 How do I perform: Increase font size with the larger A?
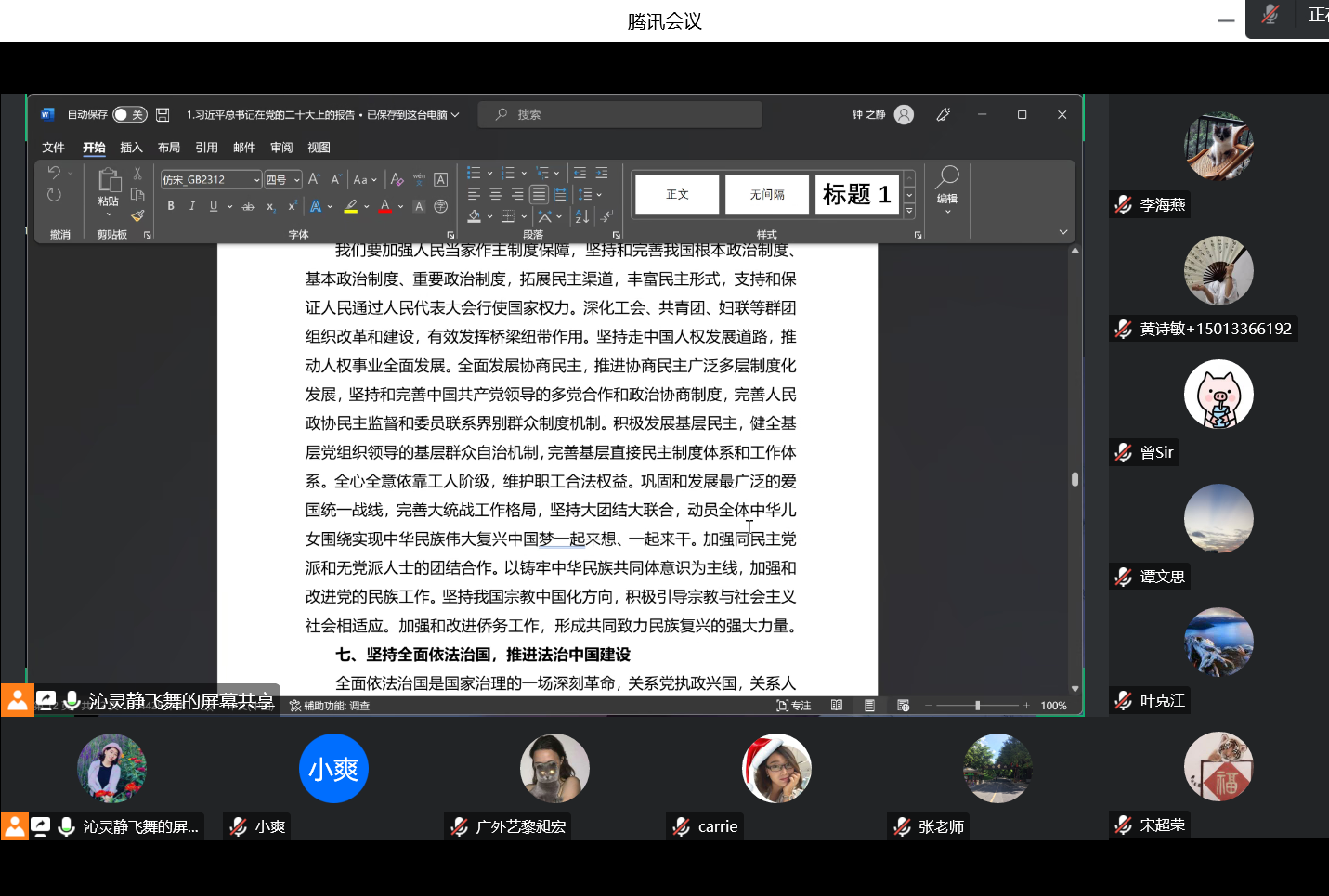coord(314,179)
